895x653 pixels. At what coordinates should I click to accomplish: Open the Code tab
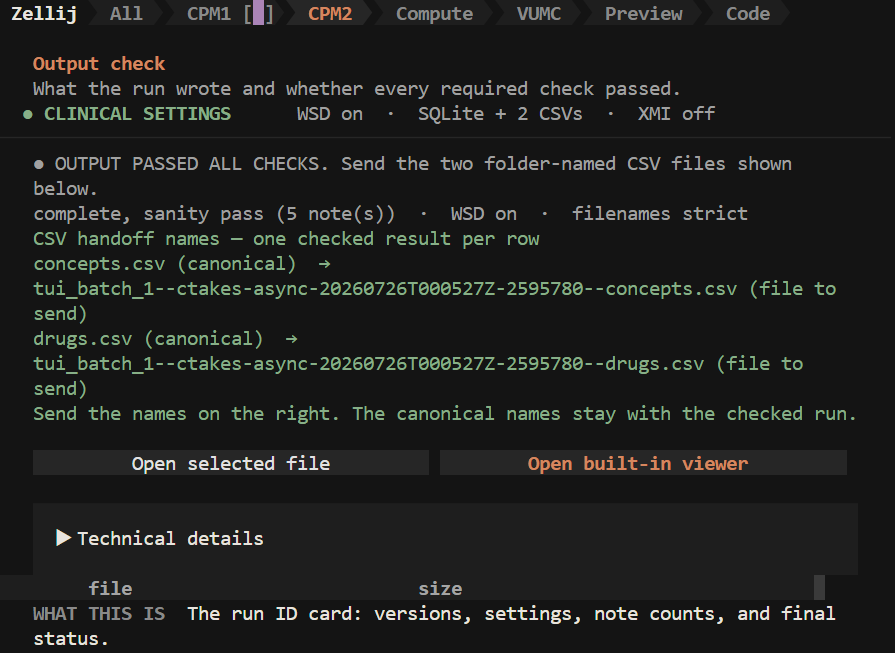coord(748,13)
